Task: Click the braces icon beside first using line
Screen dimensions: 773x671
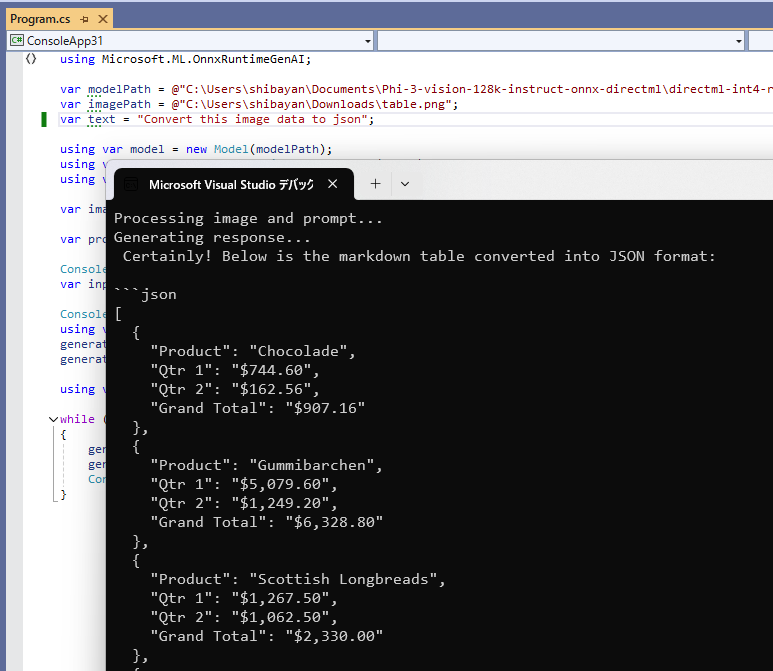Action: [31, 59]
